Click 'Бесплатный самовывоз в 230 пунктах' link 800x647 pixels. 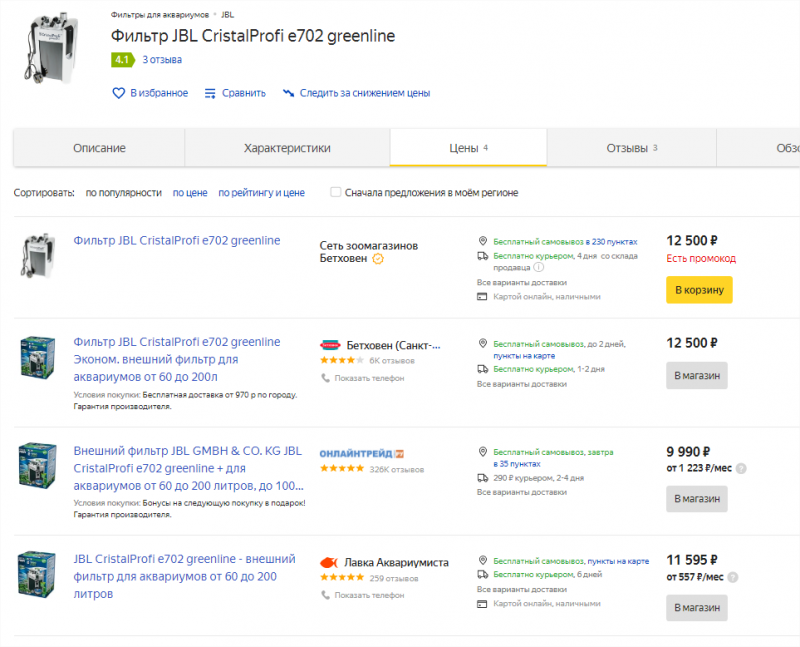[565, 241]
